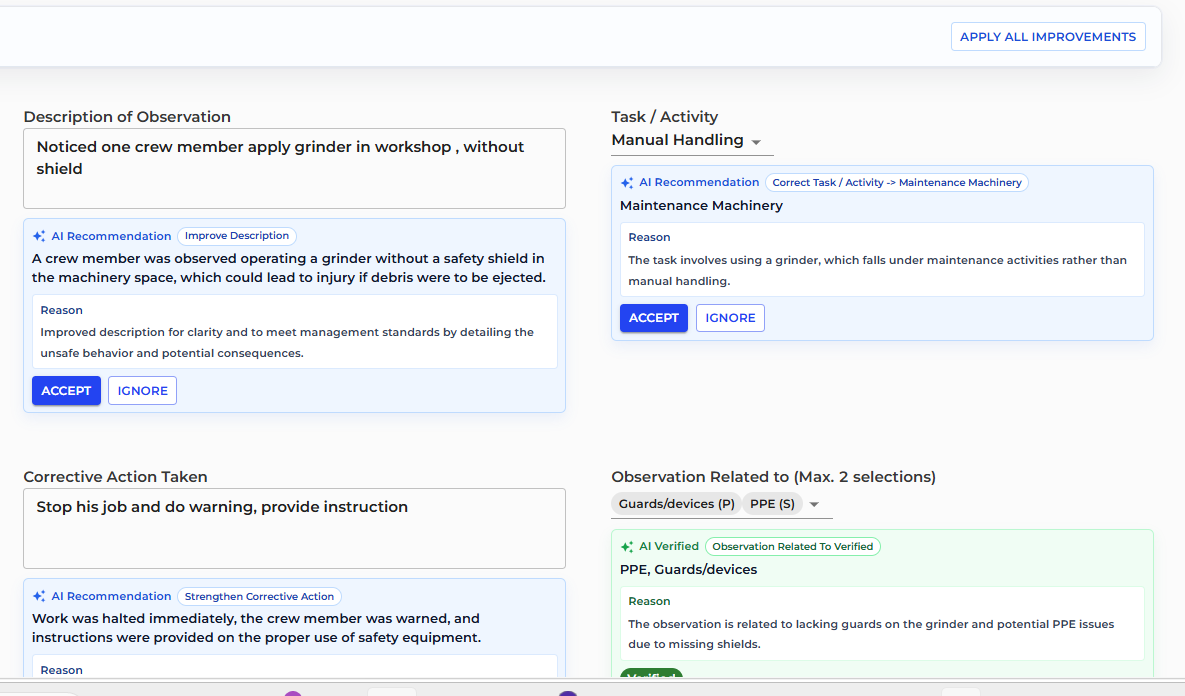
Task: Ignore the improved description recommendation
Action: (142, 391)
